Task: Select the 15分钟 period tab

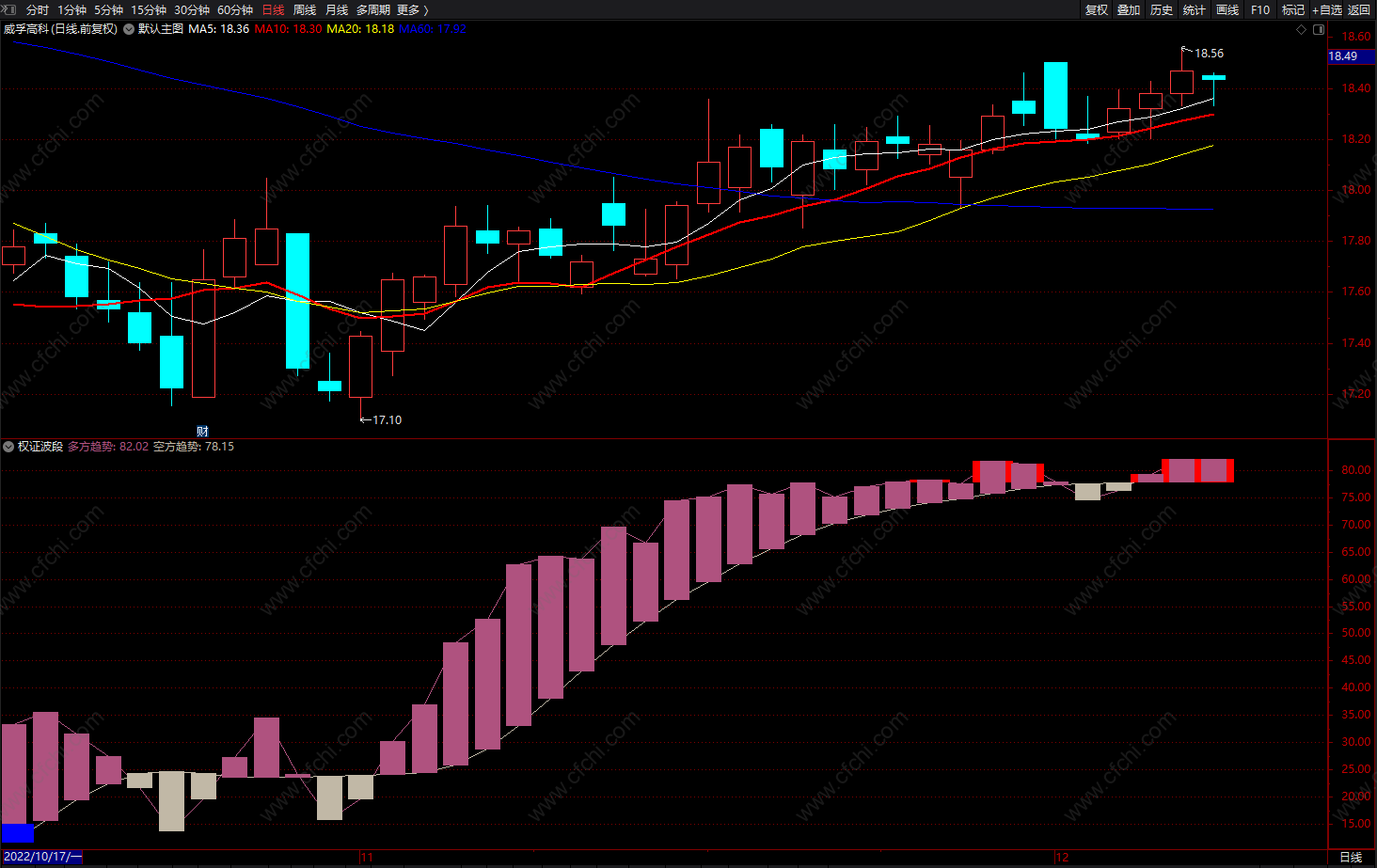Action: click(149, 9)
